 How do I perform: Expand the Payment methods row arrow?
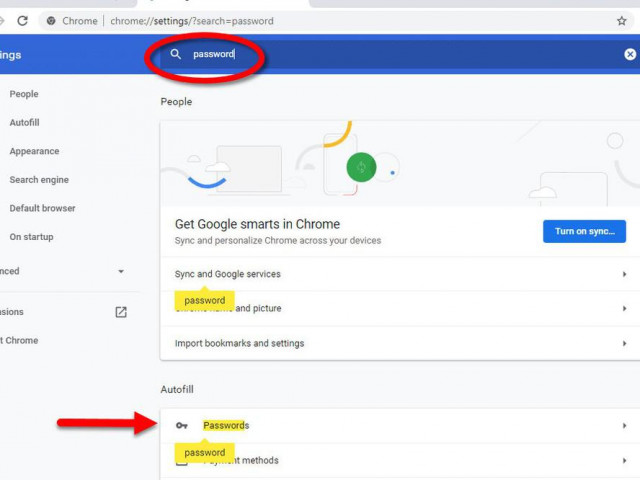click(x=624, y=460)
